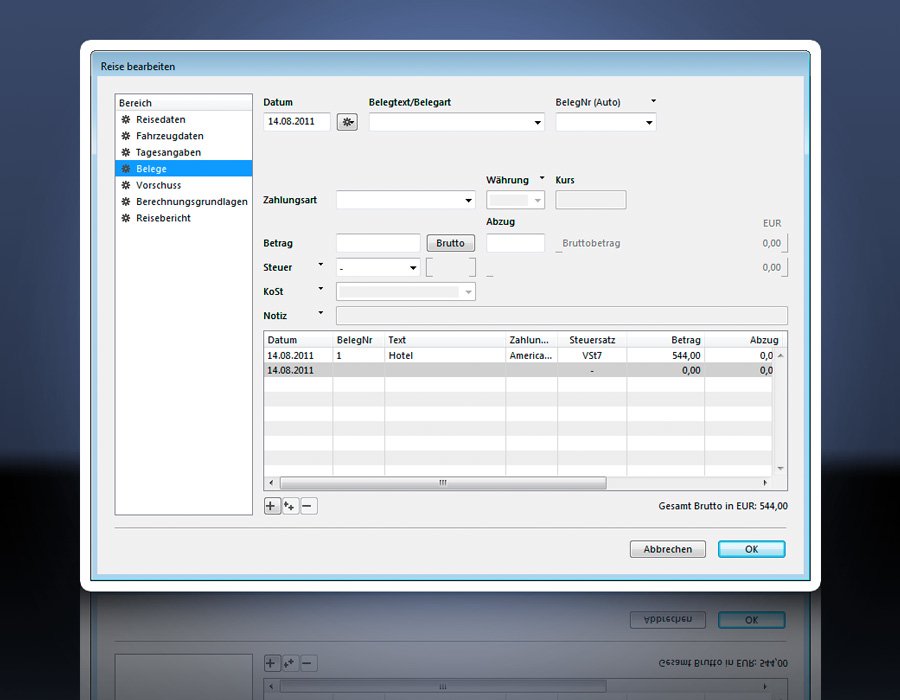Select Tagesangaben in the Bereich list
This screenshot has height=700, width=900.
click(x=168, y=152)
